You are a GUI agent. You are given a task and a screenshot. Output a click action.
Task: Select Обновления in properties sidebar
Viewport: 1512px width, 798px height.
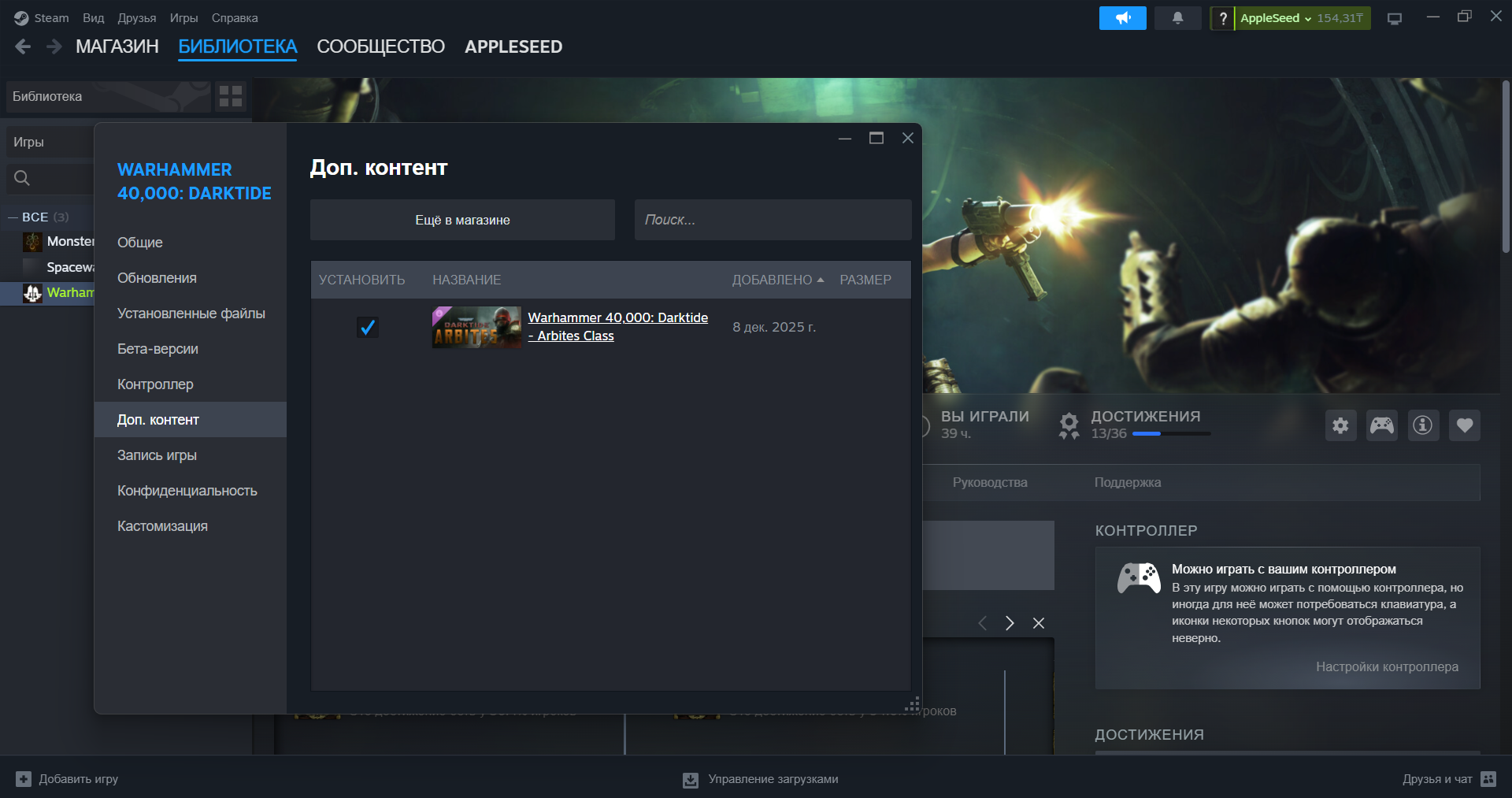pyautogui.click(x=191, y=278)
